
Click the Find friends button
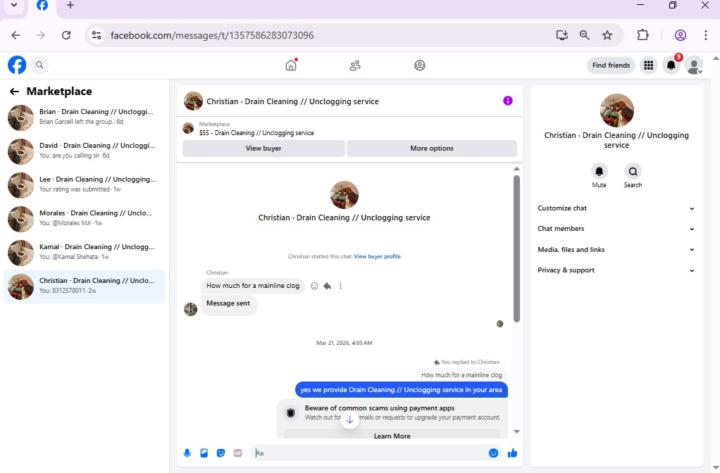tap(611, 65)
